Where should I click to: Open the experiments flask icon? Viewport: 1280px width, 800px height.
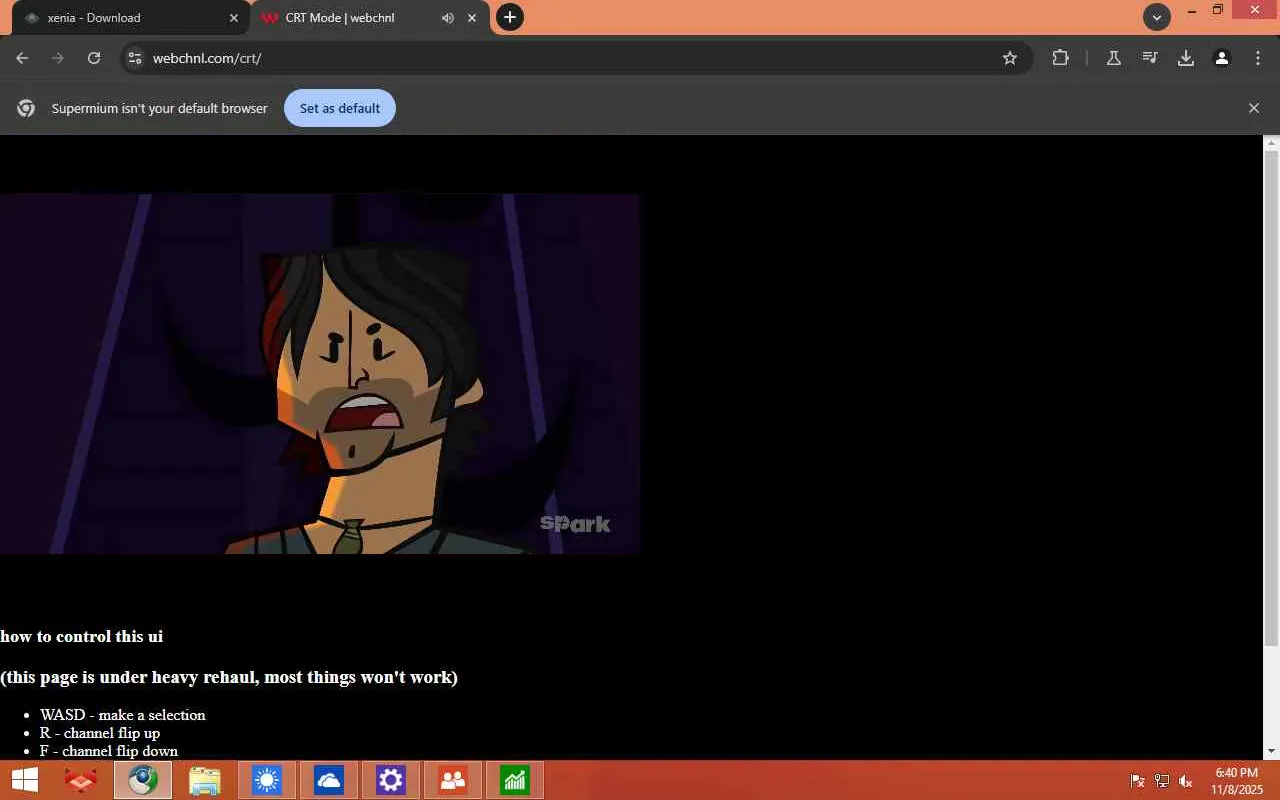tap(1114, 58)
